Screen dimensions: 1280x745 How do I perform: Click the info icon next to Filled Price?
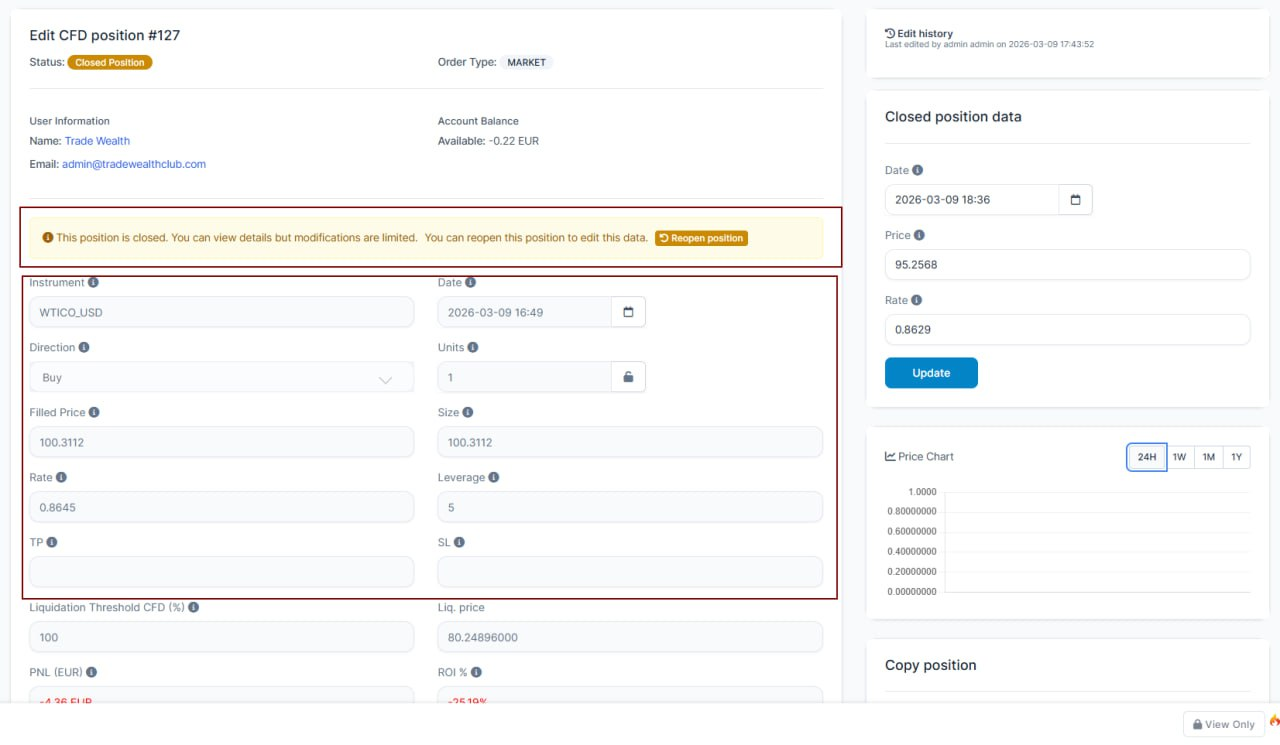point(94,413)
